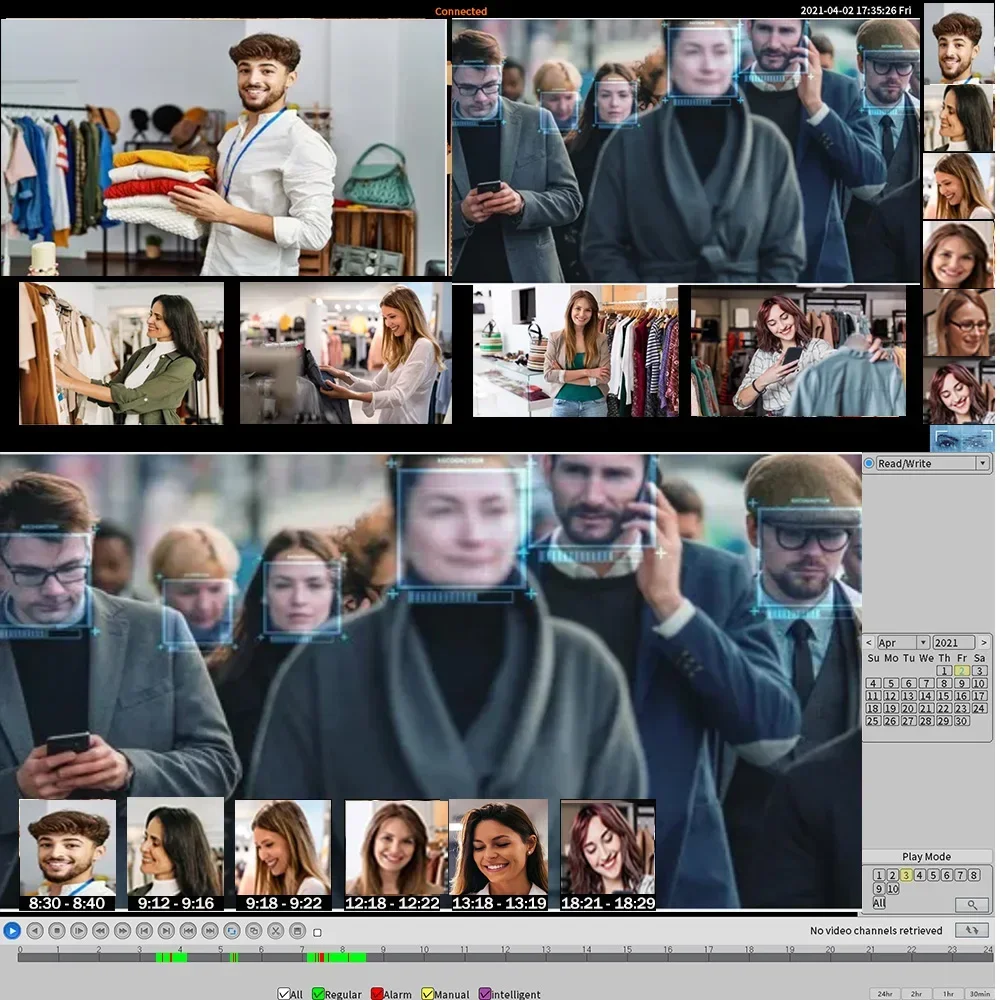1000x1000 pixels.
Task: Click the rewind icon
Action: pyautogui.click(x=101, y=931)
